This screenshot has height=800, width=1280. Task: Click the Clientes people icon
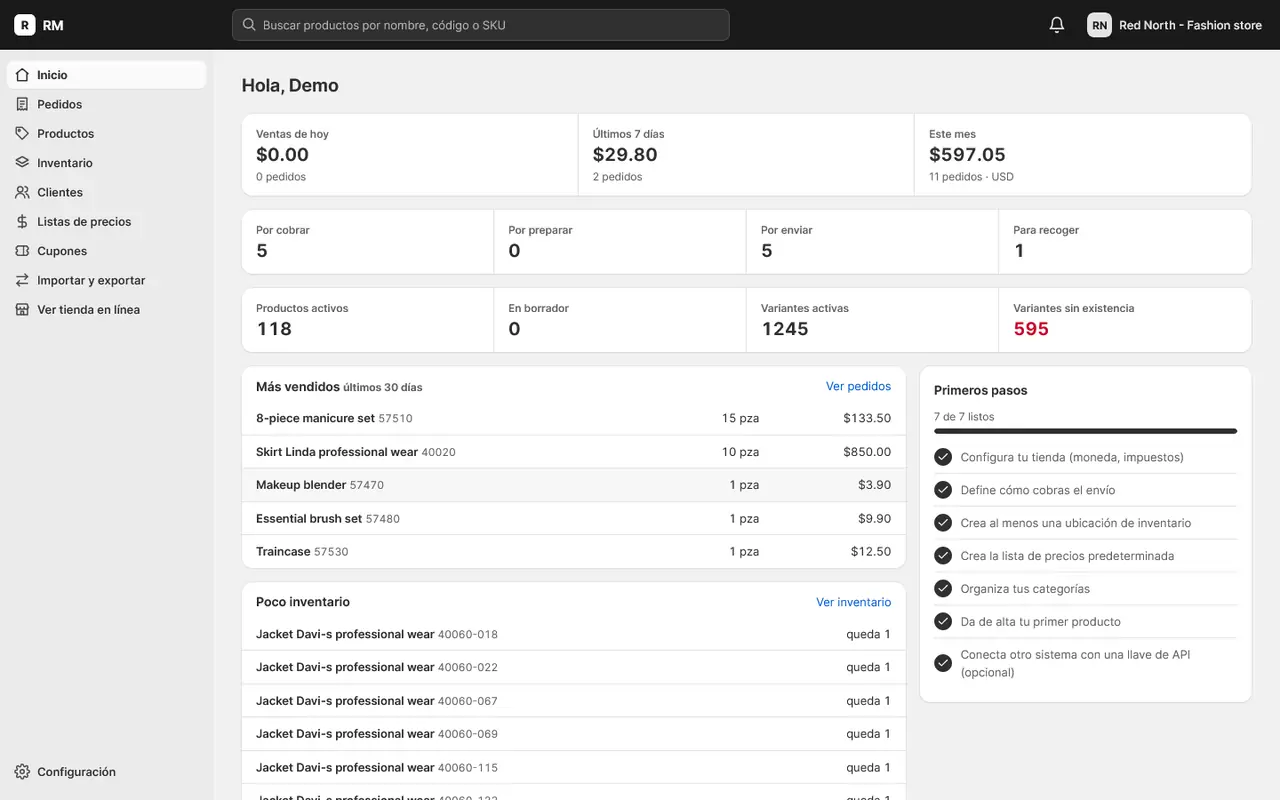(x=22, y=192)
